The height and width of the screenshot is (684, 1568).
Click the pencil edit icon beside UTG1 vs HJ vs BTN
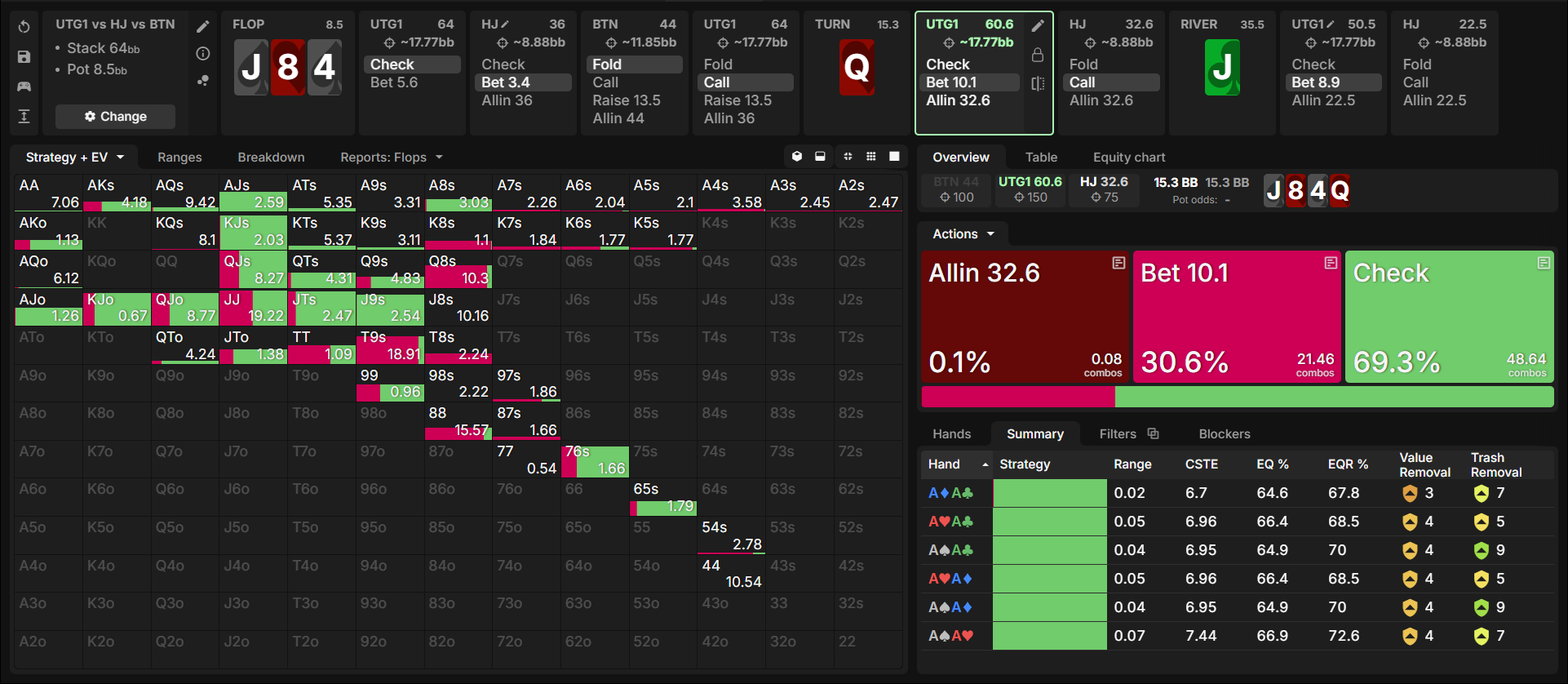pos(203,27)
